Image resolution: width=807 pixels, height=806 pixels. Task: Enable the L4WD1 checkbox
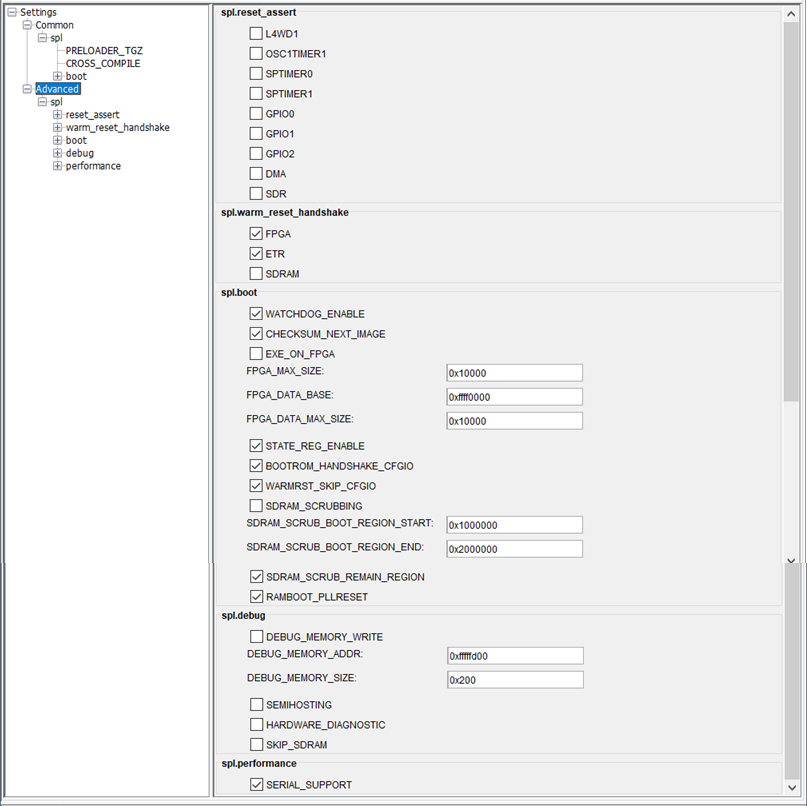(257, 34)
